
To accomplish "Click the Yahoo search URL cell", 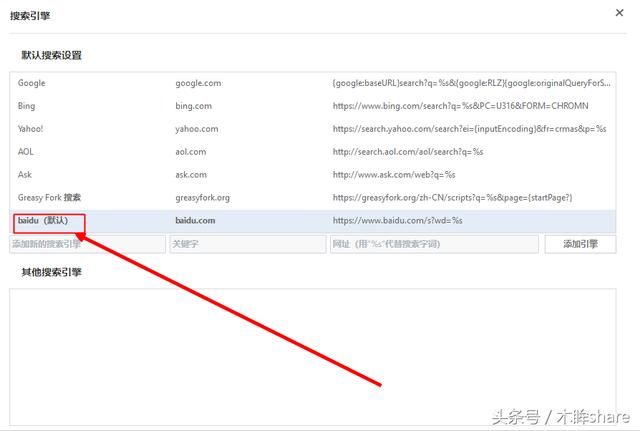I will (469, 129).
